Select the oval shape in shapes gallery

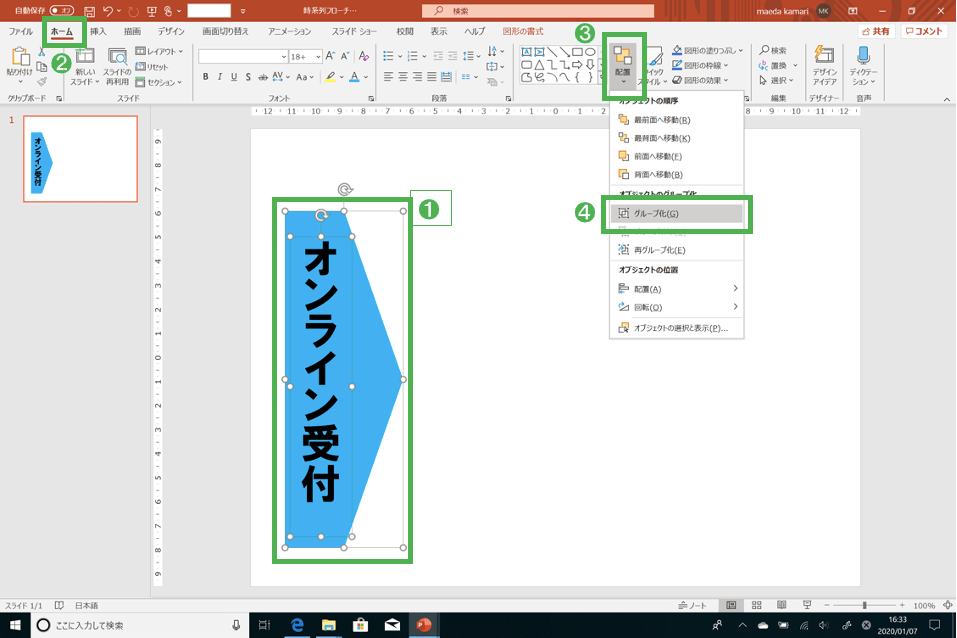point(590,53)
